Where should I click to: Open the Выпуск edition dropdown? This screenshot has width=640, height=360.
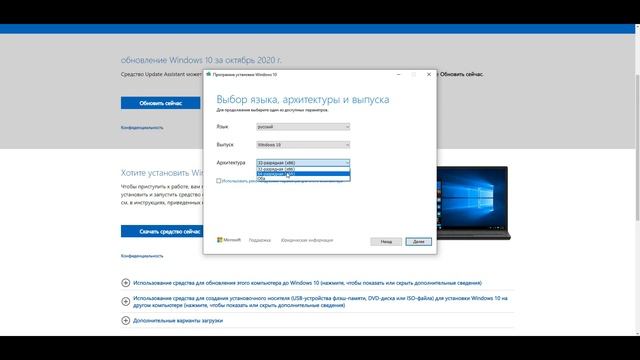tap(303, 145)
